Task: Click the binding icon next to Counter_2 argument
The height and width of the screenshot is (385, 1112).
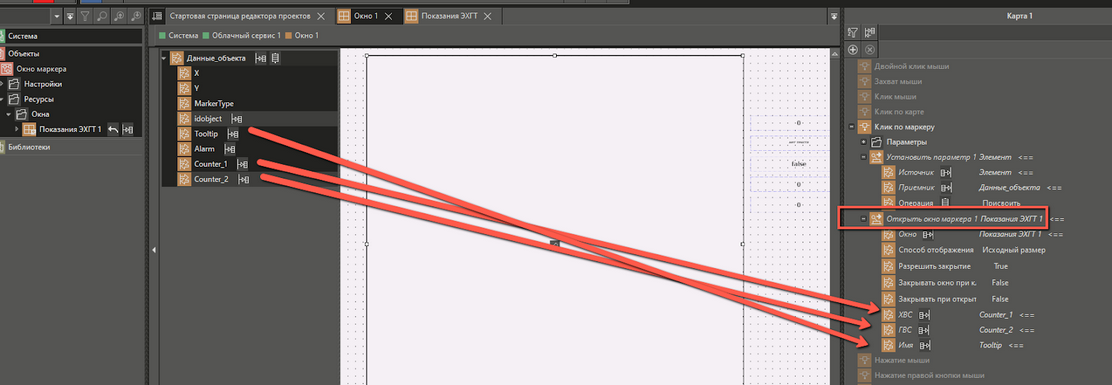Action: coord(244,179)
